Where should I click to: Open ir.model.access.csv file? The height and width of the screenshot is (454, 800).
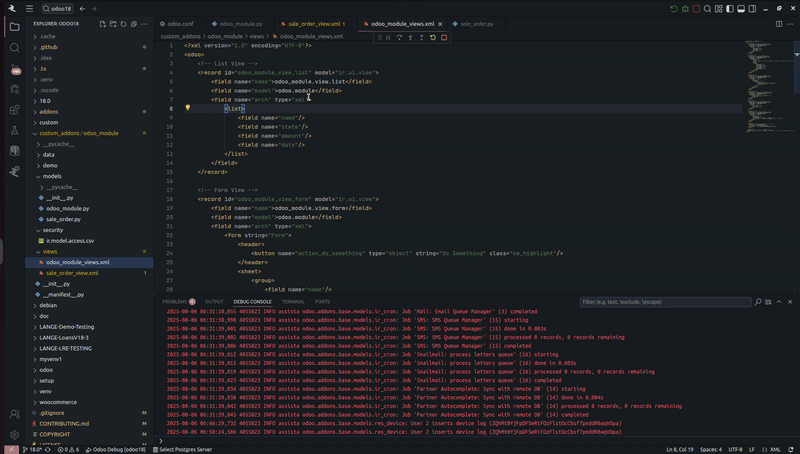[x=70, y=241]
